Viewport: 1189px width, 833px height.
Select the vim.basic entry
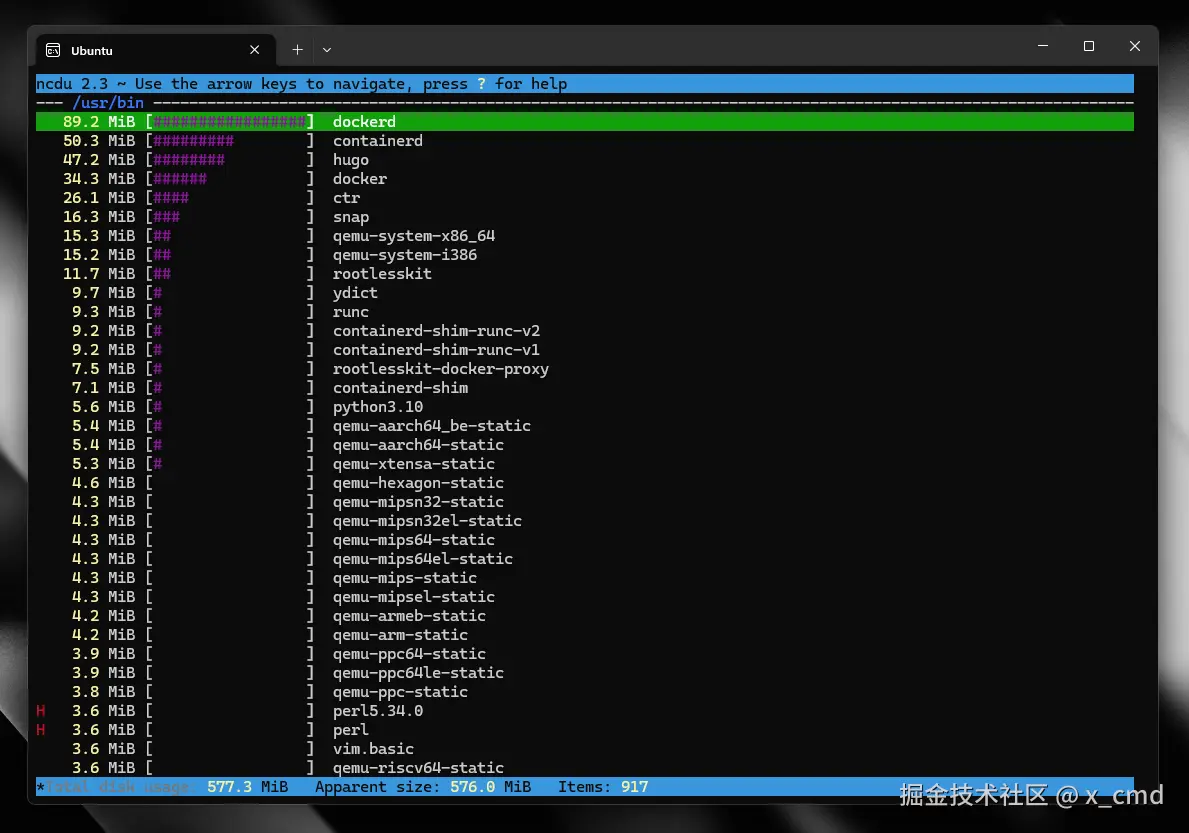click(585, 749)
